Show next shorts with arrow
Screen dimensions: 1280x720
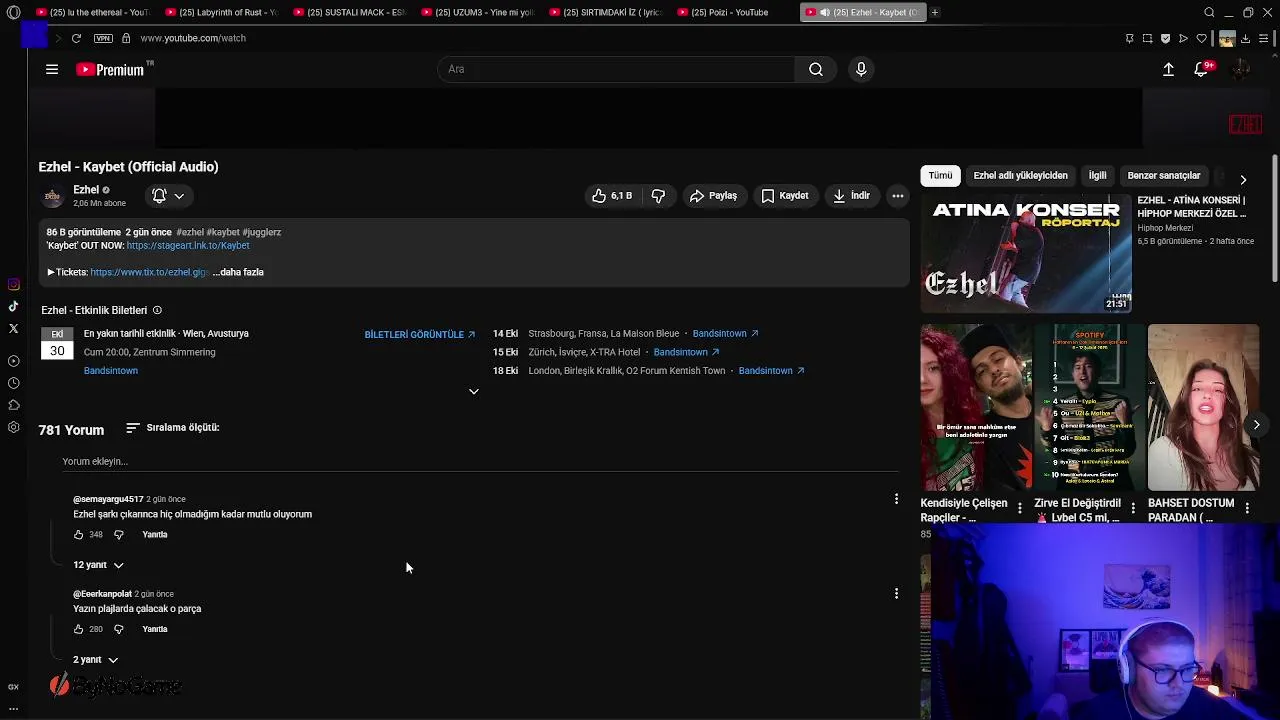[1256, 425]
